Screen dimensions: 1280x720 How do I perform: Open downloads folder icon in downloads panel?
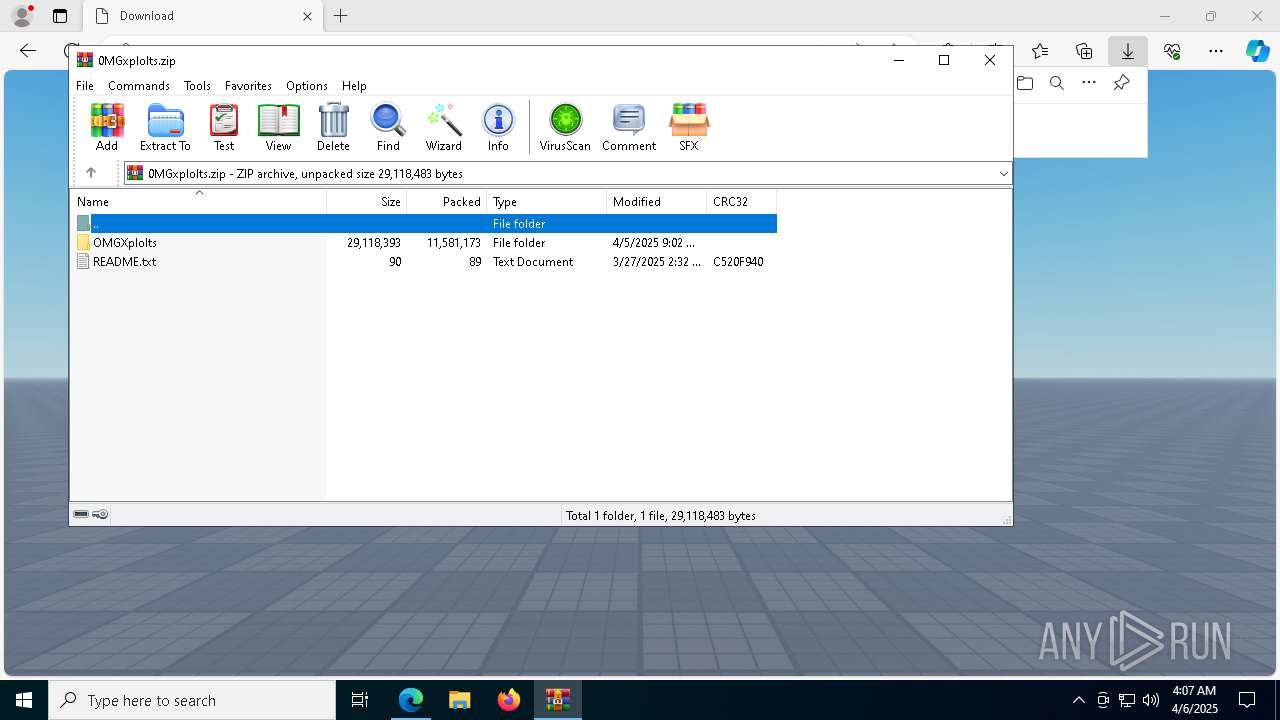point(1025,83)
